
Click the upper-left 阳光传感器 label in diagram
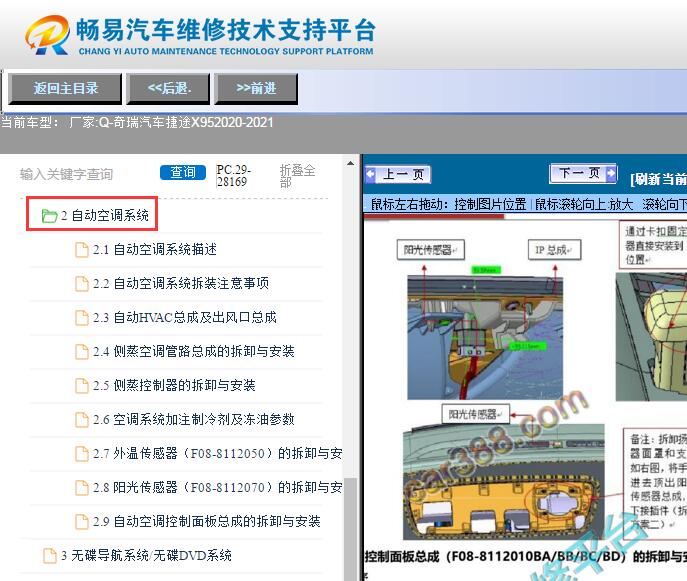point(430,250)
